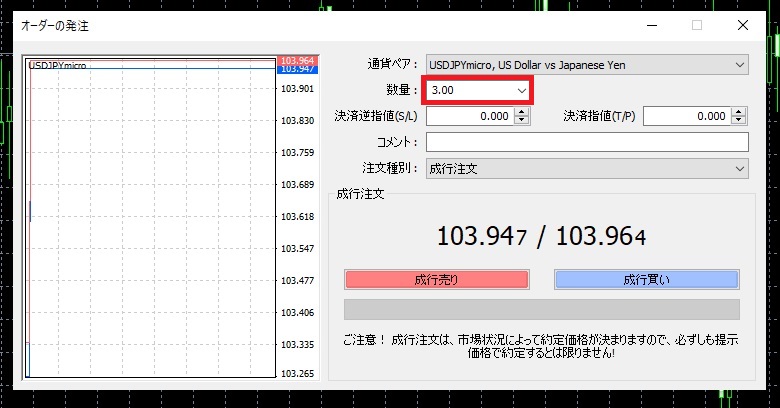Image resolution: width=780 pixels, height=408 pixels.
Task: Click the 成行注文 group box heading
Action: 360,194
